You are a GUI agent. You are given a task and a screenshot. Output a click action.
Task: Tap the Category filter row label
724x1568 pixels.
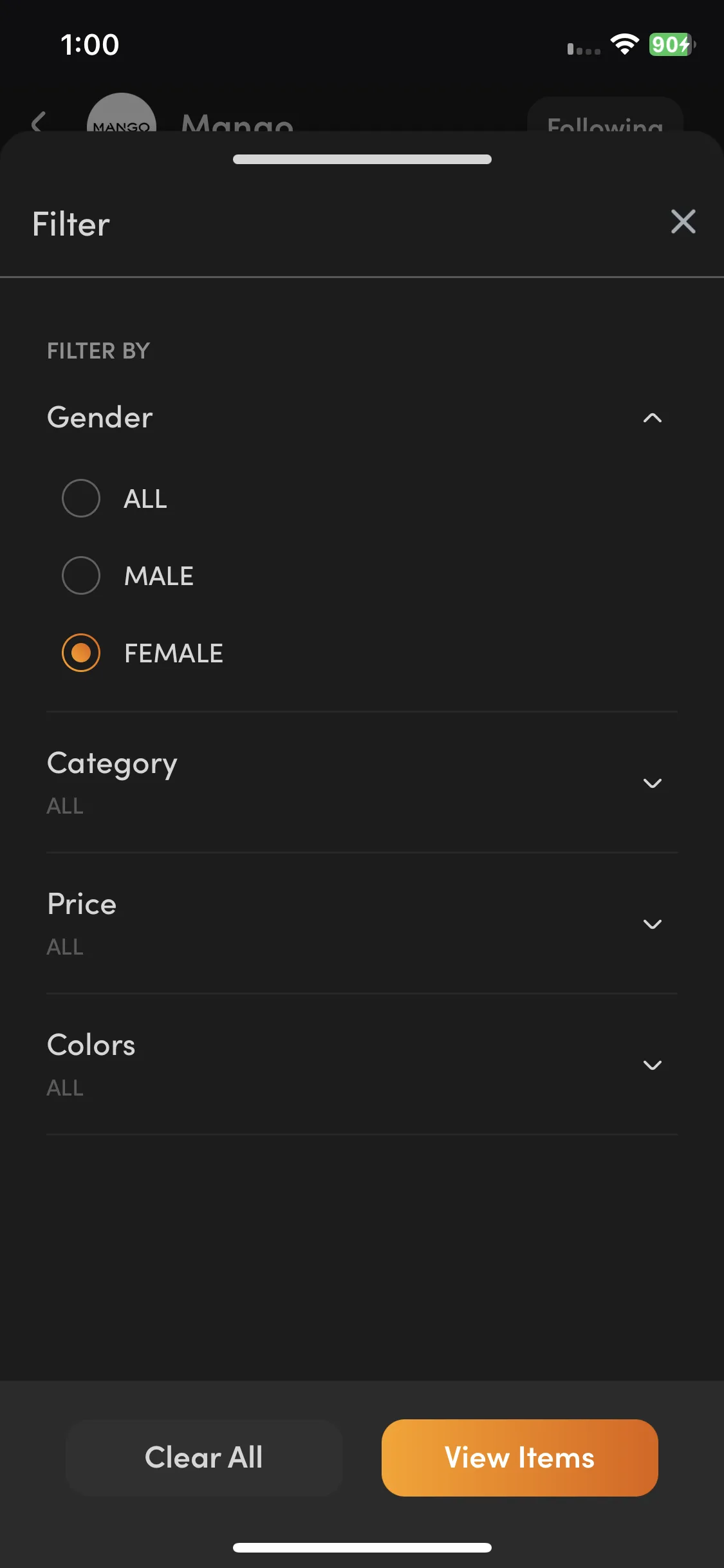pos(112,764)
